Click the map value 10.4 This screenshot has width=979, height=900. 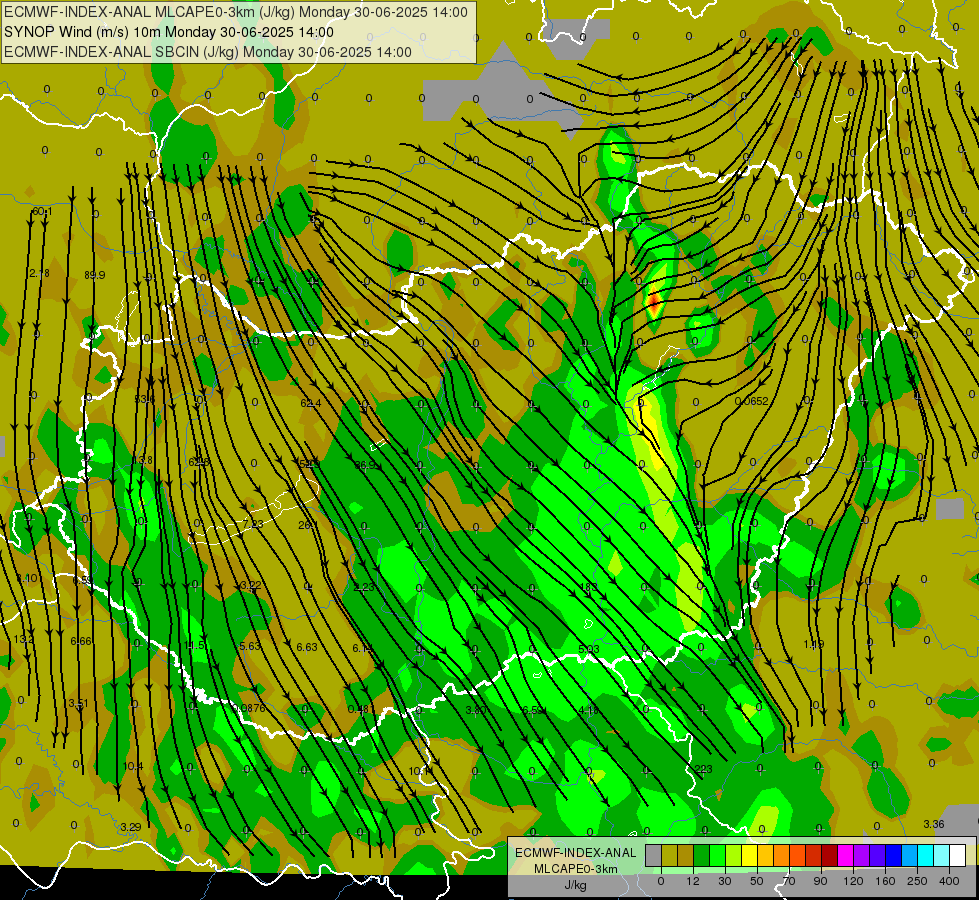coord(133,766)
